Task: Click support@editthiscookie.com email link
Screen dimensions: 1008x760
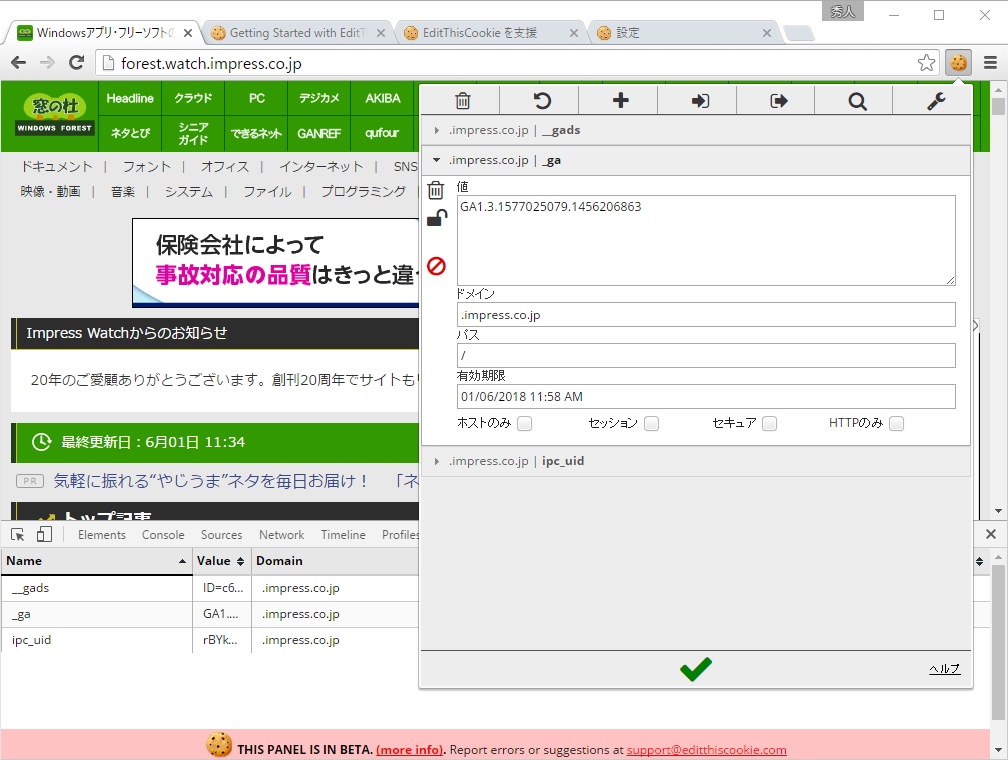Action: [706, 750]
